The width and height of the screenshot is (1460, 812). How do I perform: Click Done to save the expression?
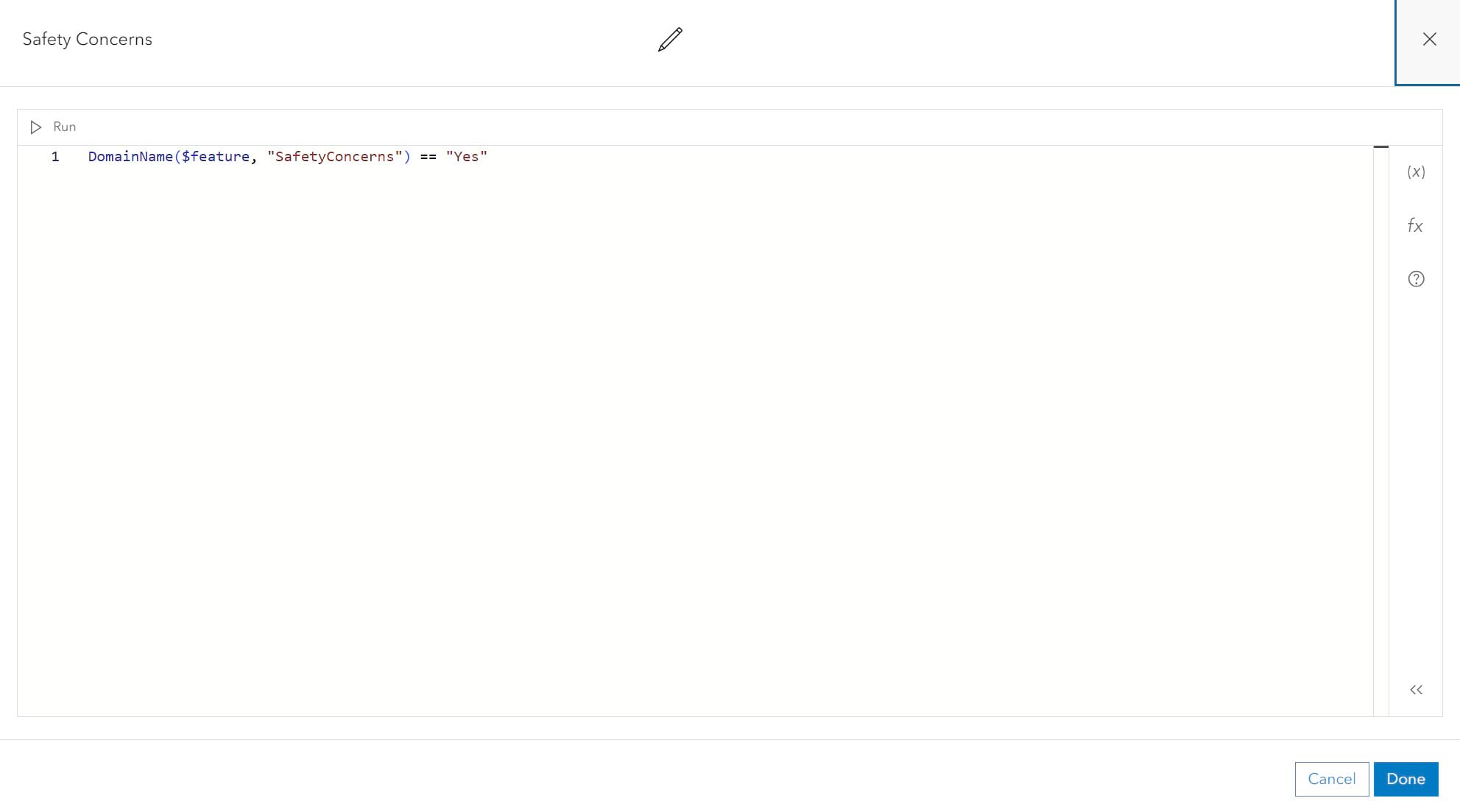(x=1406, y=778)
